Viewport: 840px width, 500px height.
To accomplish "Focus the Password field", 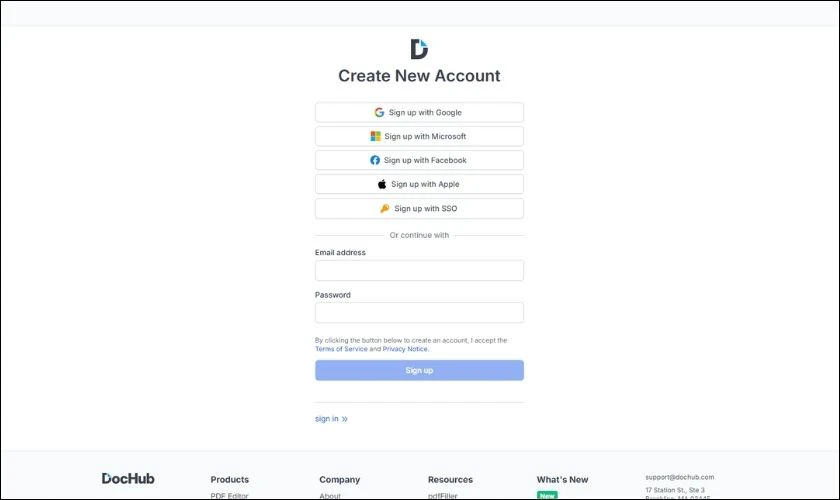I will point(419,313).
